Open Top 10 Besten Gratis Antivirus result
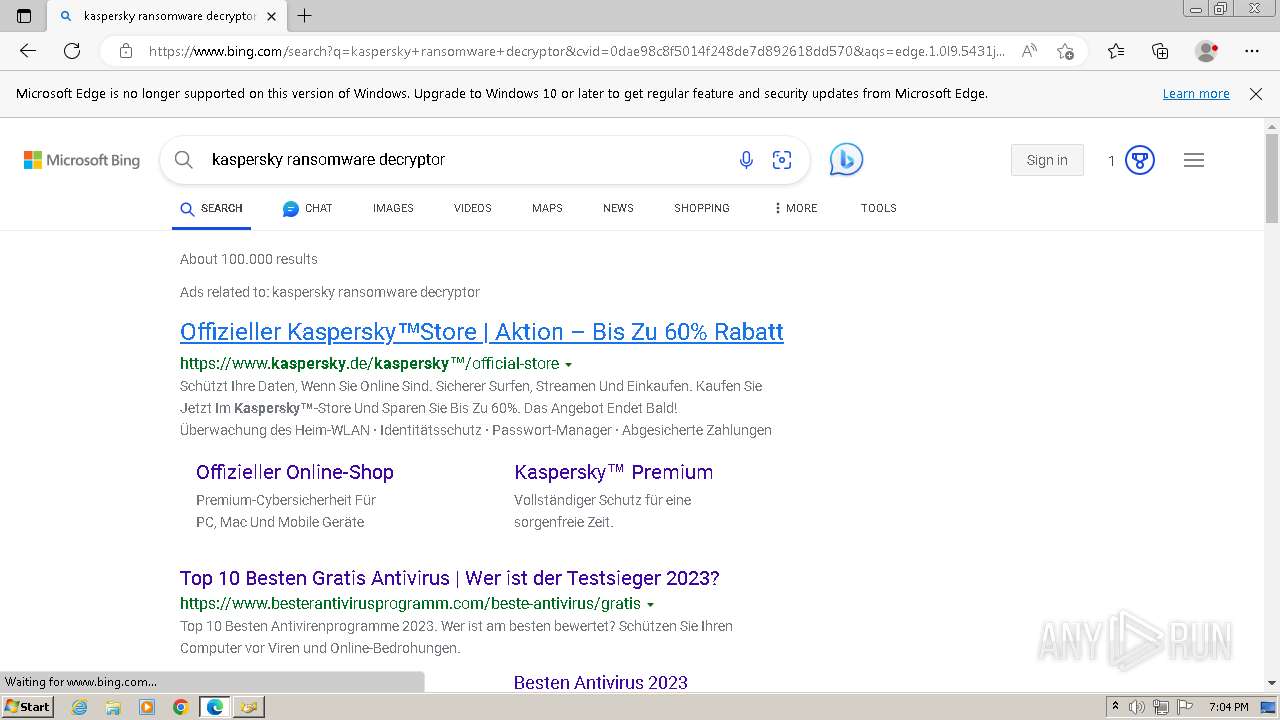The image size is (1280, 720). (x=449, y=578)
